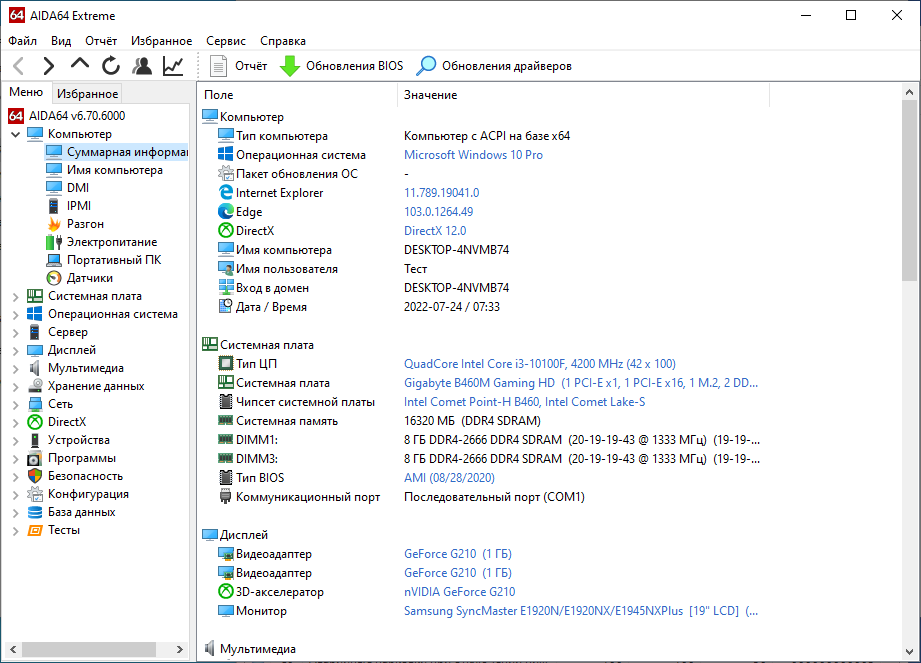The width and height of the screenshot is (921, 663).
Task: Click the DirectX Xbox icon in the tree
Action: click(x=35, y=422)
